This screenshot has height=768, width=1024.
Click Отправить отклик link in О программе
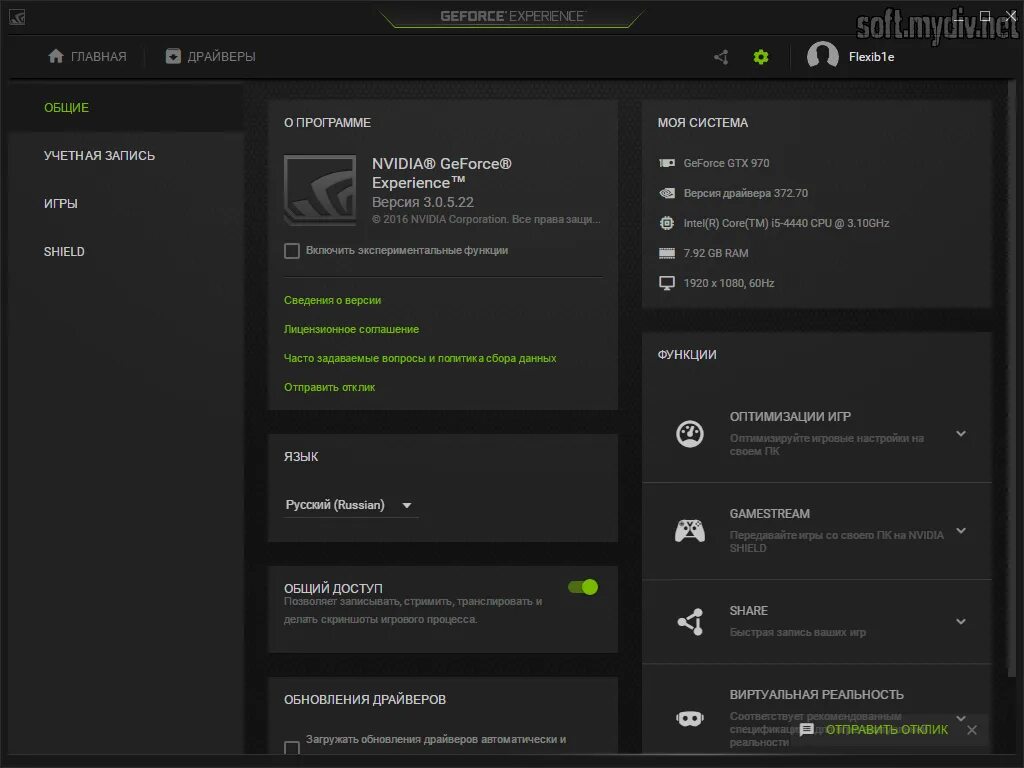[329, 387]
